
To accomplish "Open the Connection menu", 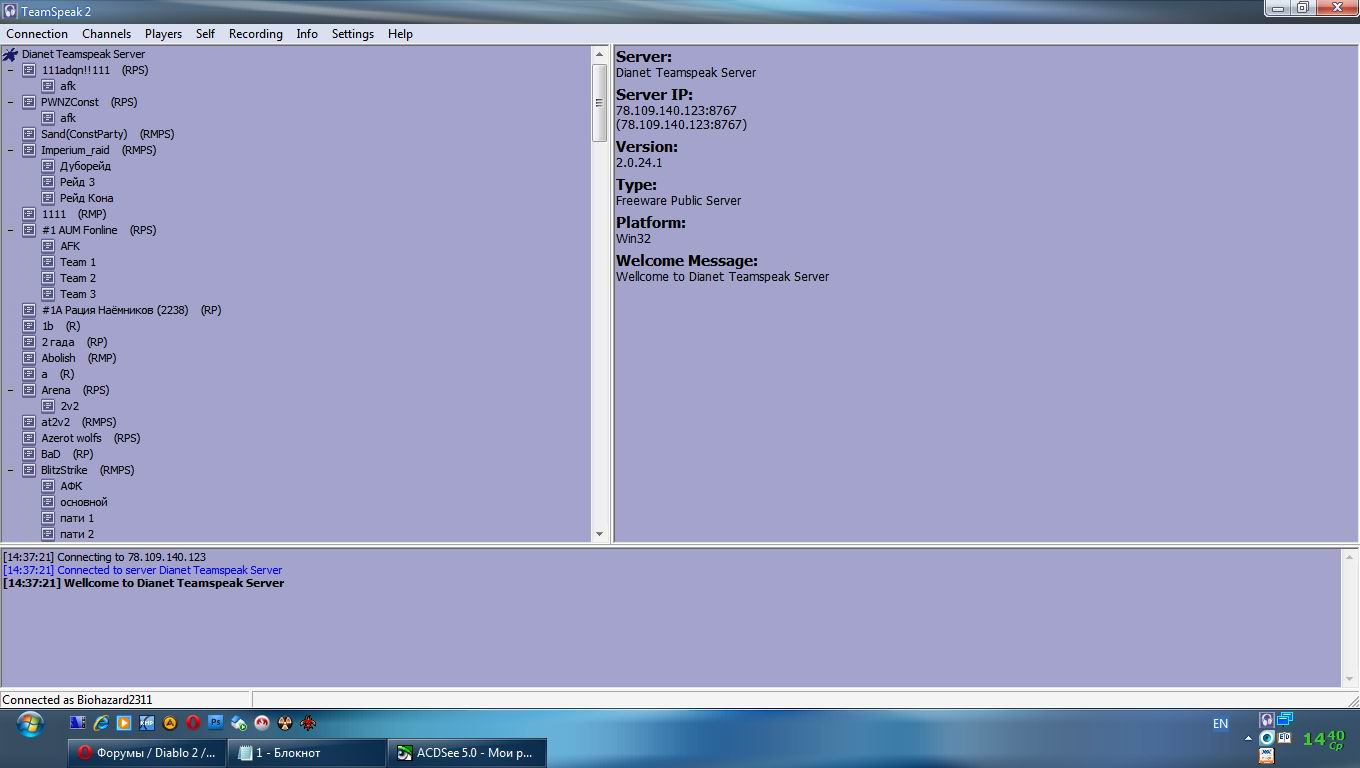I will coord(37,34).
